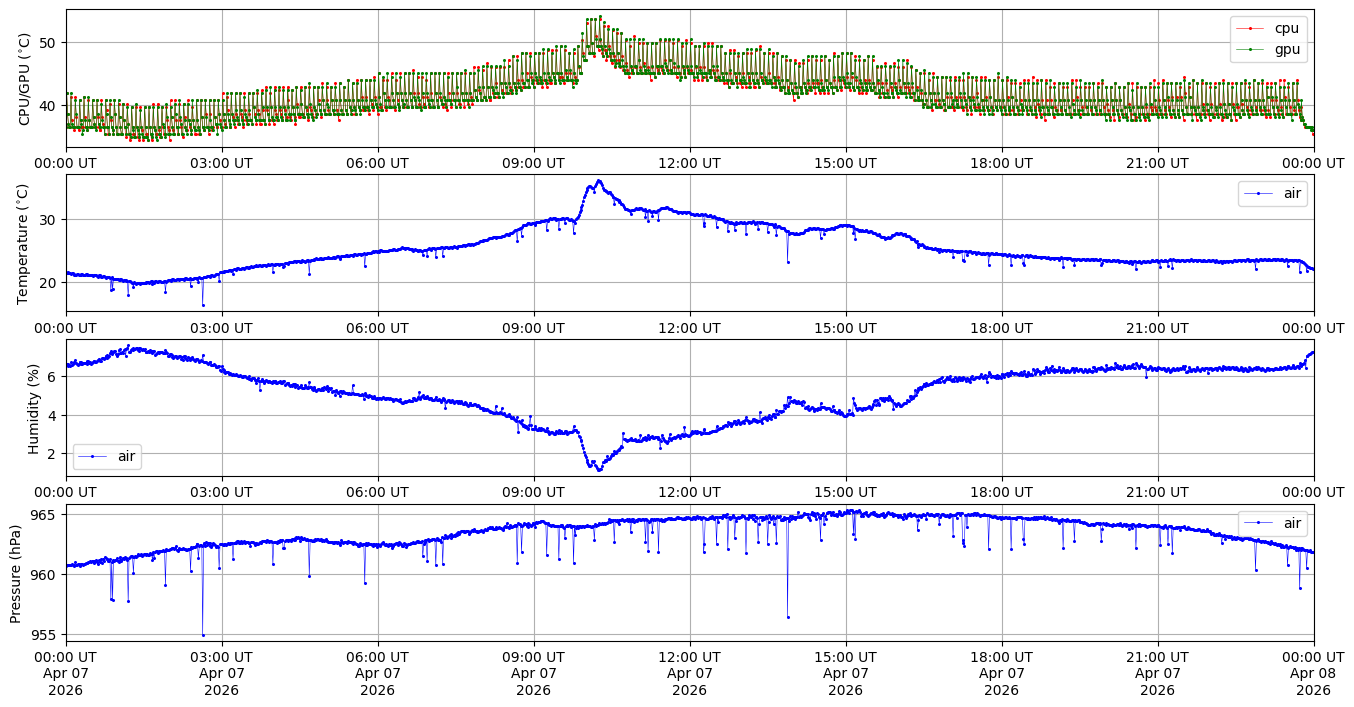Click the lowest pressure spike before 03:00 UT
1354x707 pixels.
tap(203, 635)
